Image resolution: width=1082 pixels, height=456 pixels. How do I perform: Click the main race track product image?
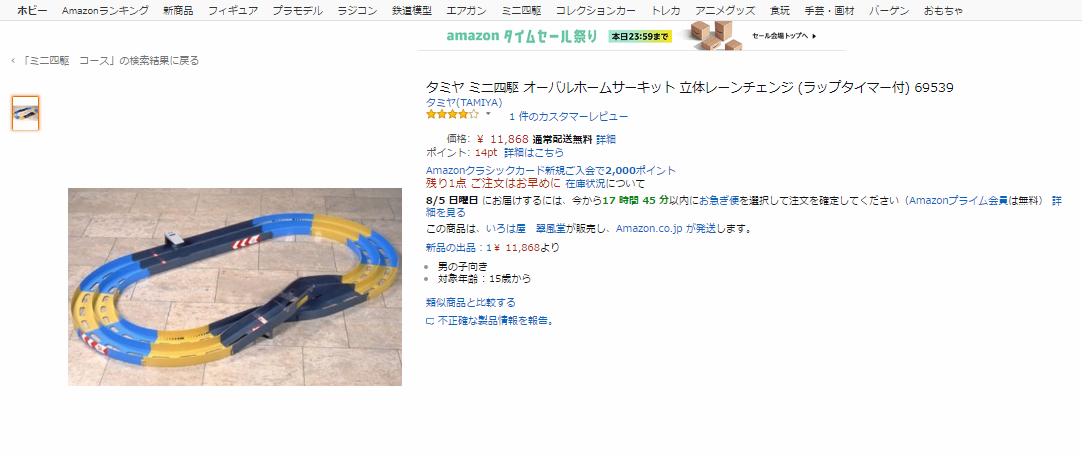[235, 286]
